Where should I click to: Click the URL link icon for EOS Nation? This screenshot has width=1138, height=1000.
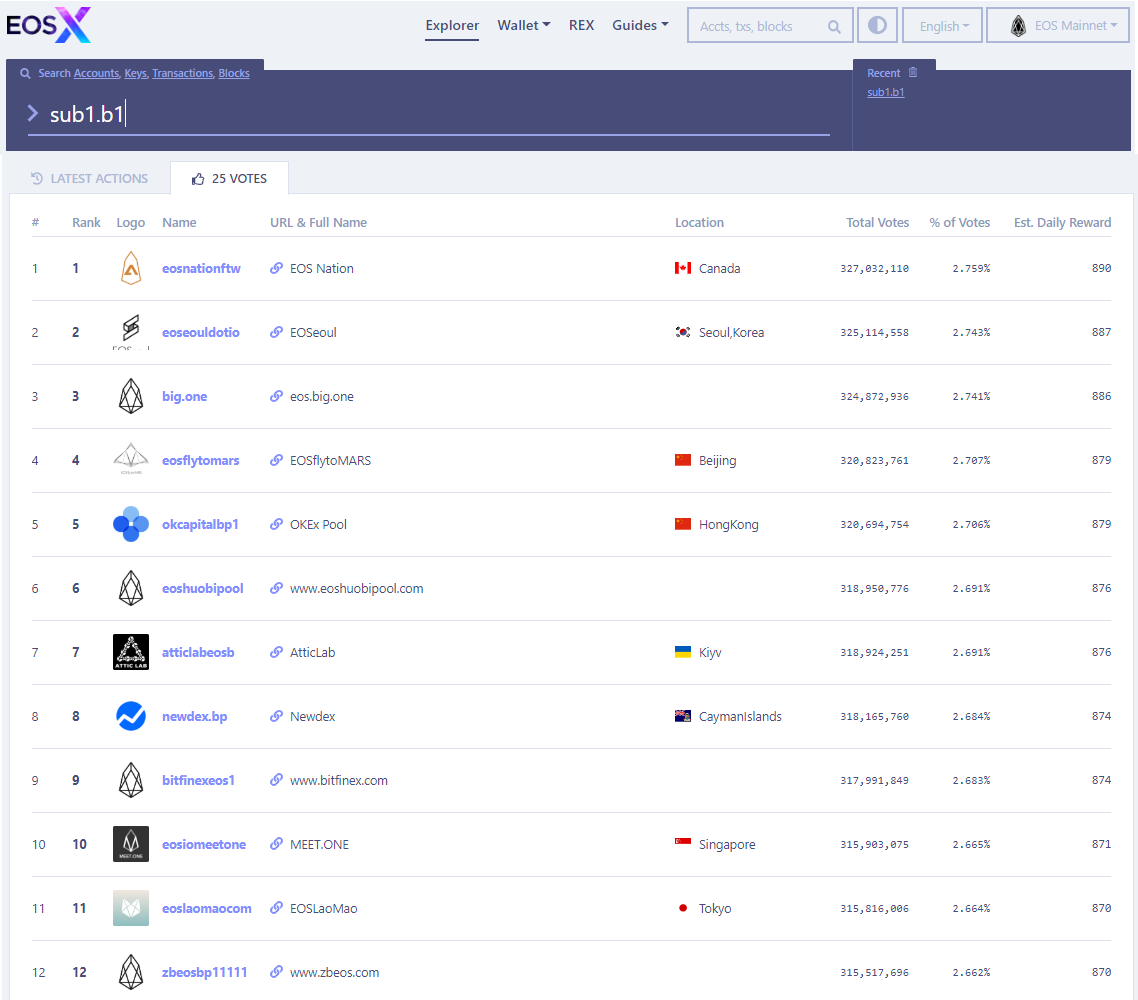click(277, 269)
